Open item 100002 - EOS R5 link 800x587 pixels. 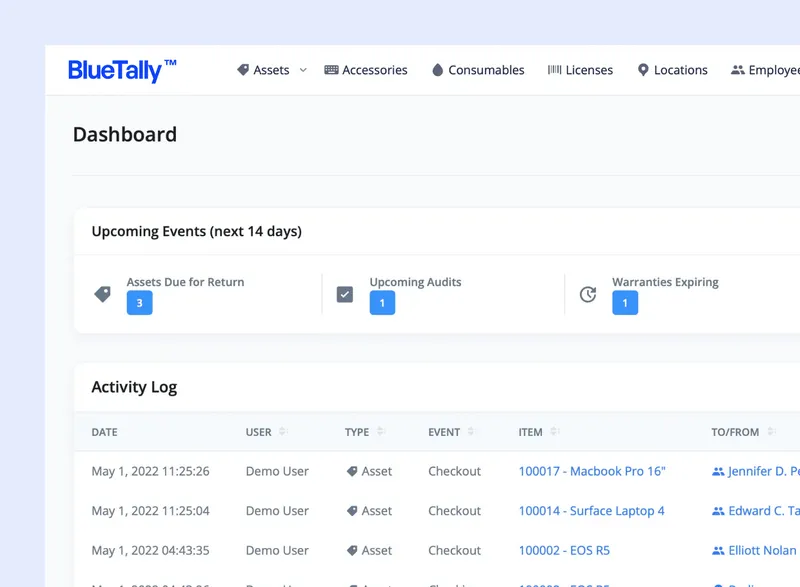coord(564,551)
